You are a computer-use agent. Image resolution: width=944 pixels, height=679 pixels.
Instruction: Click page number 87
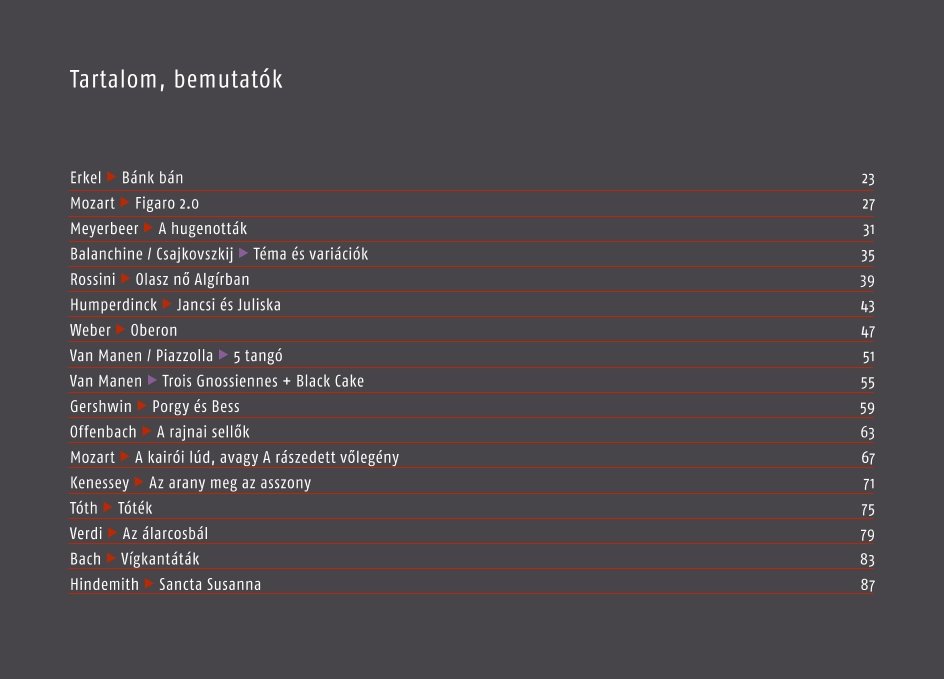pyautogui.click(x=868, y=585)
